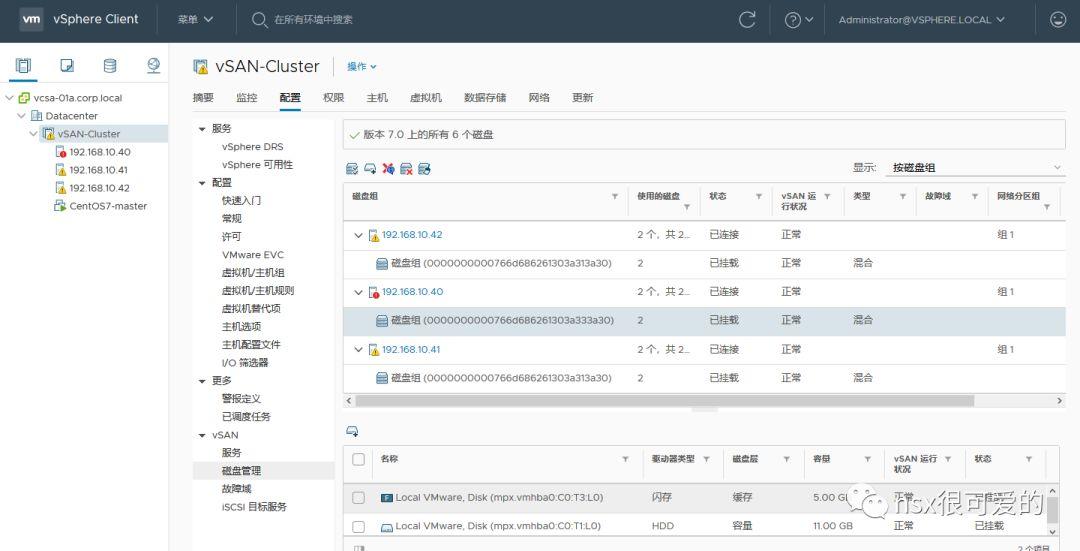Filter the 磁盘组 column
Image resolution: width=1080 pixels, height=551 pixels.
[x=614, y=196]
